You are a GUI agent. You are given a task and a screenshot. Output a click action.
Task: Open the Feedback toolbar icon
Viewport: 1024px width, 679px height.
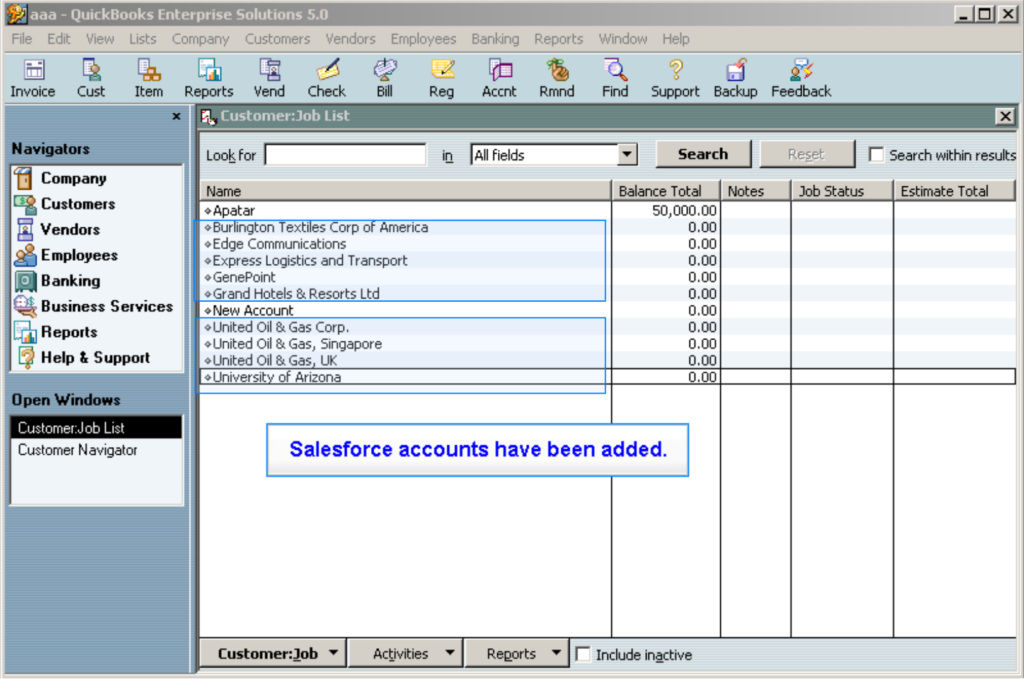801,78
